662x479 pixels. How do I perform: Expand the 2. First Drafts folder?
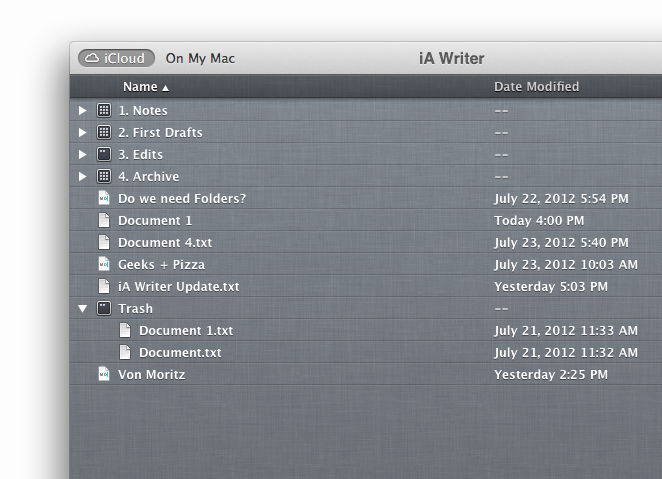tap(82, 132)
